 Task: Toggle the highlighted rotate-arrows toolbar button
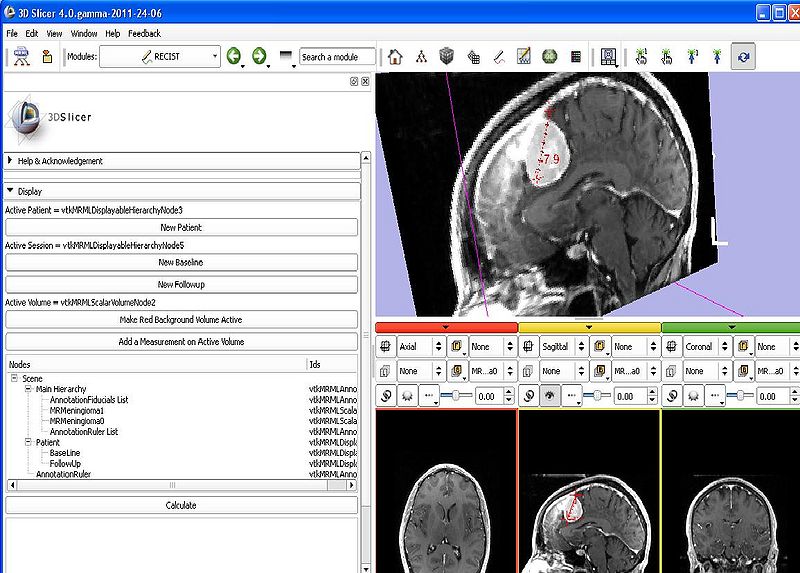tap(743, 56)
